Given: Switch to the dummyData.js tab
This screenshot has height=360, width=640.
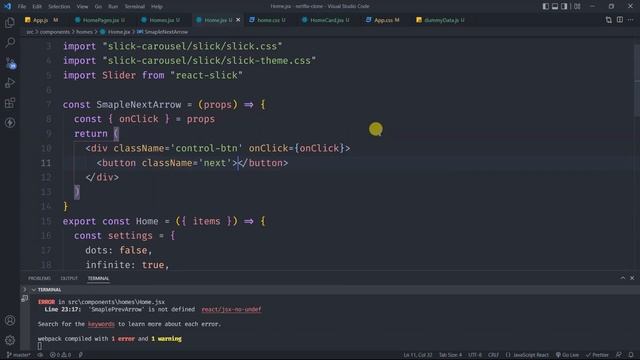Looking at the screenshot, I should click(x=440, y=20).
